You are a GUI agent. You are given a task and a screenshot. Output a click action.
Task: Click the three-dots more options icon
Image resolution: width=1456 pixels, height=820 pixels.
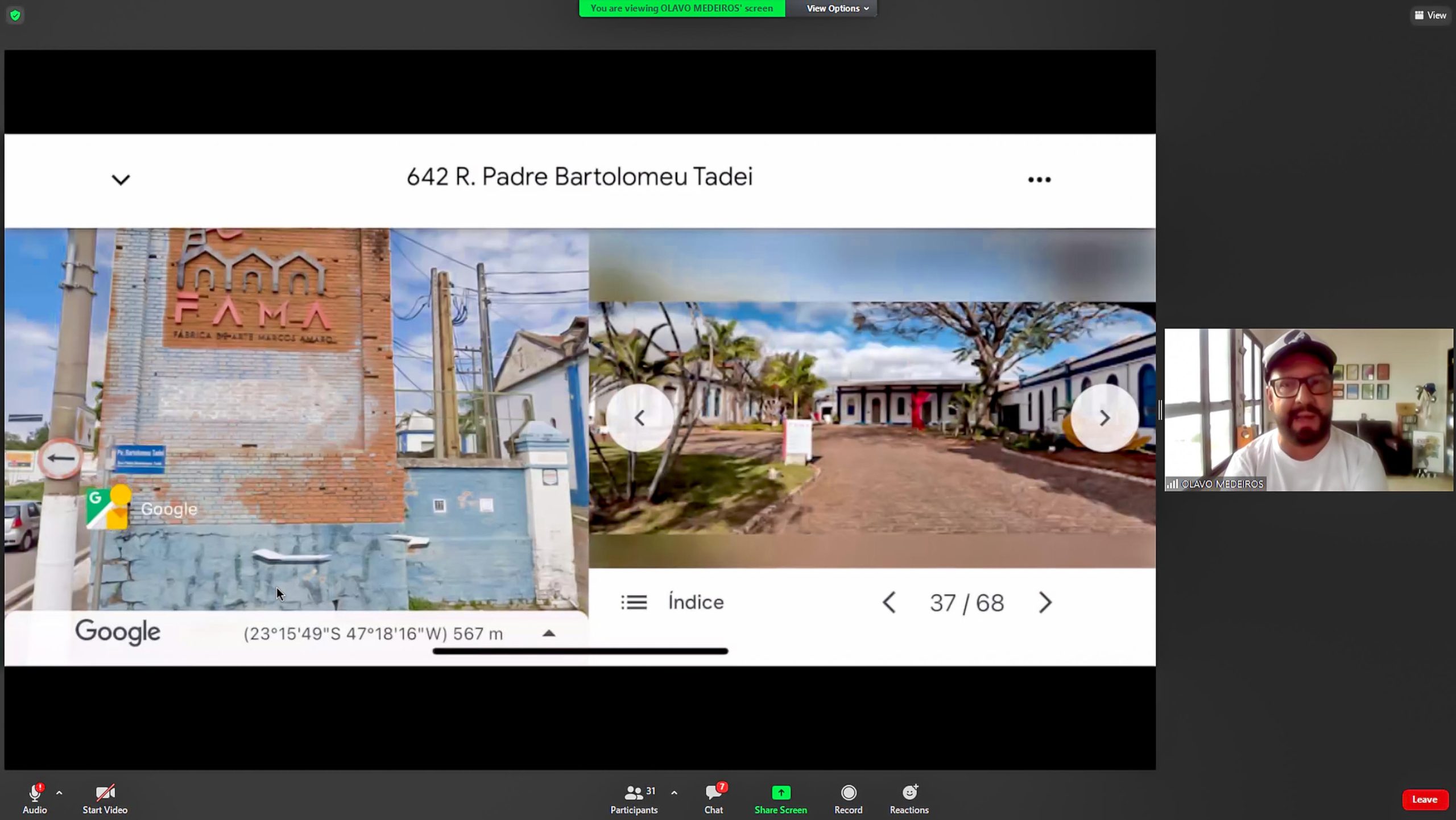(x=1039, y=180)
